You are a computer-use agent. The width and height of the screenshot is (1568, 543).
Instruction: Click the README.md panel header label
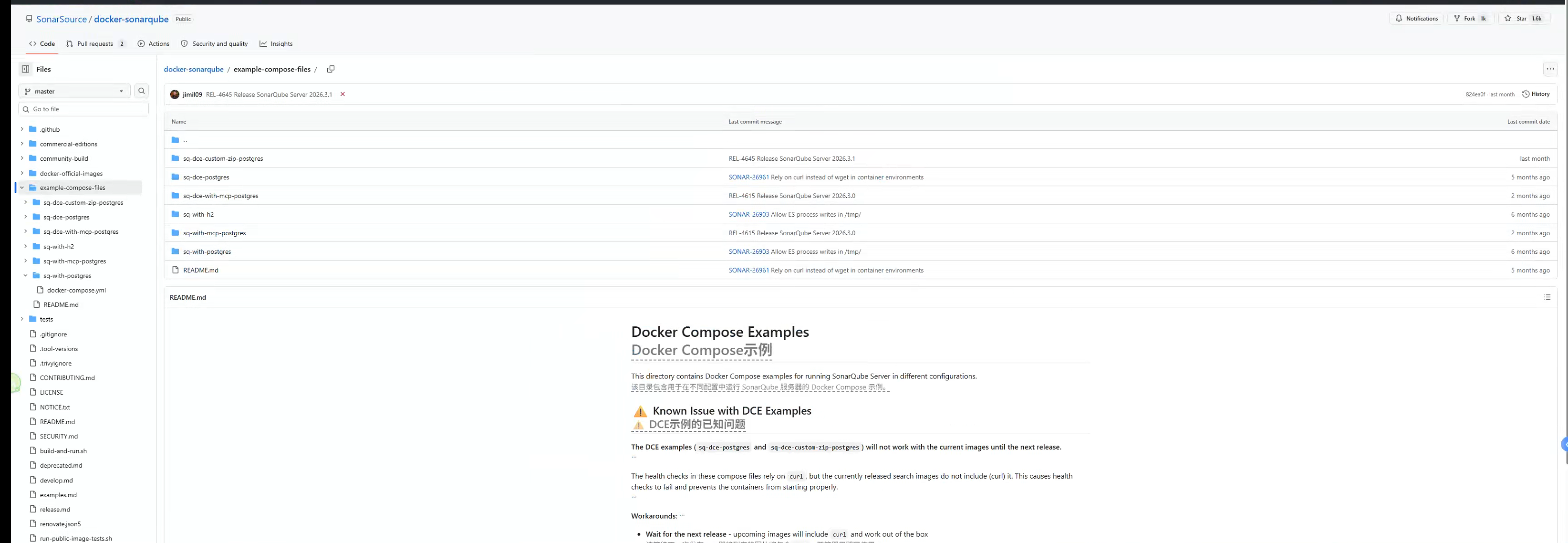coord(187,297)
